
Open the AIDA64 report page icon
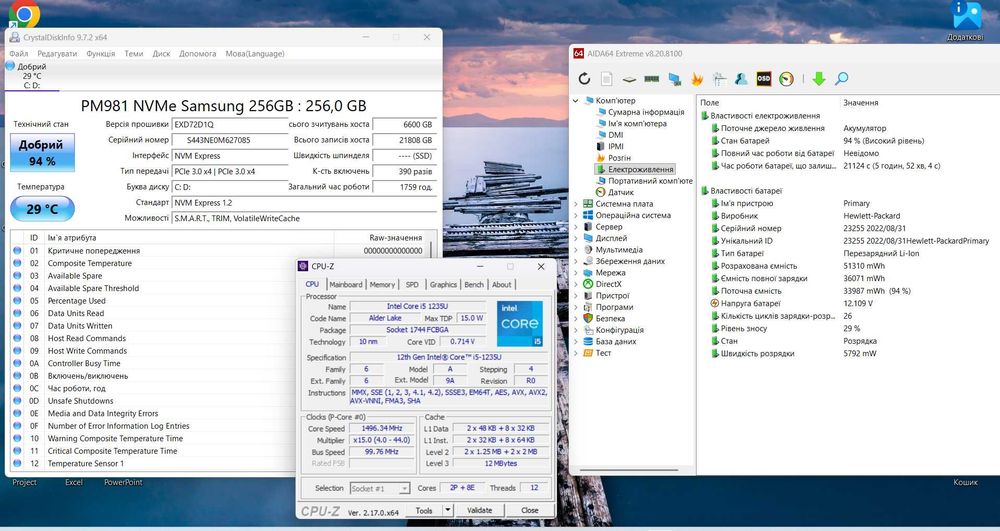click(x=607, y=78)
